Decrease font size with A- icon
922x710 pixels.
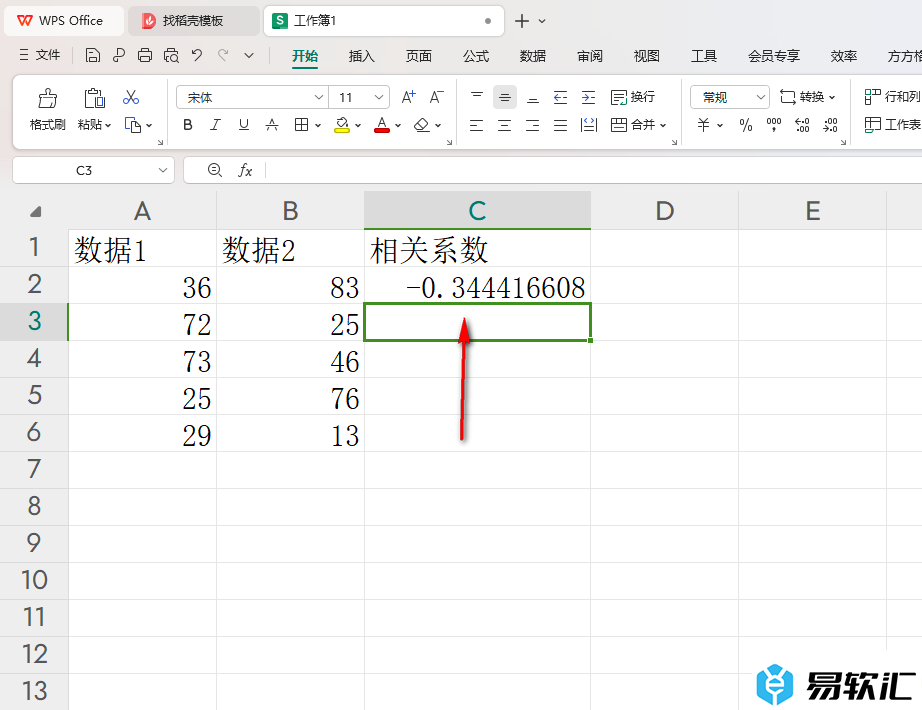point(436,97)
